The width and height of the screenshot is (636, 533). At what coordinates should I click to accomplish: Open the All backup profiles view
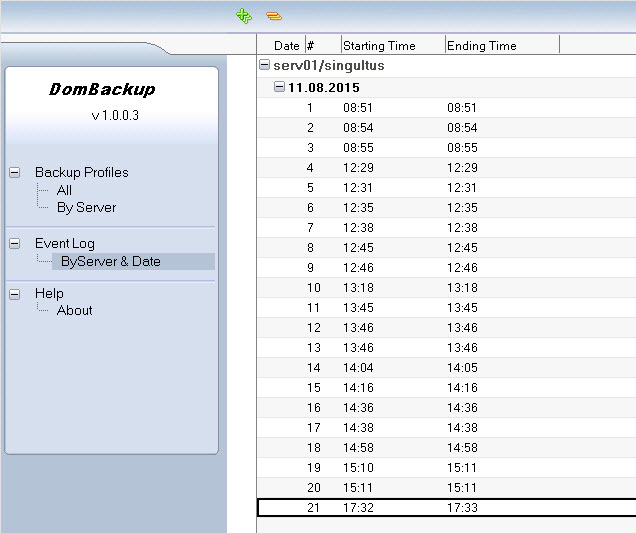click(x=64, y=190)
